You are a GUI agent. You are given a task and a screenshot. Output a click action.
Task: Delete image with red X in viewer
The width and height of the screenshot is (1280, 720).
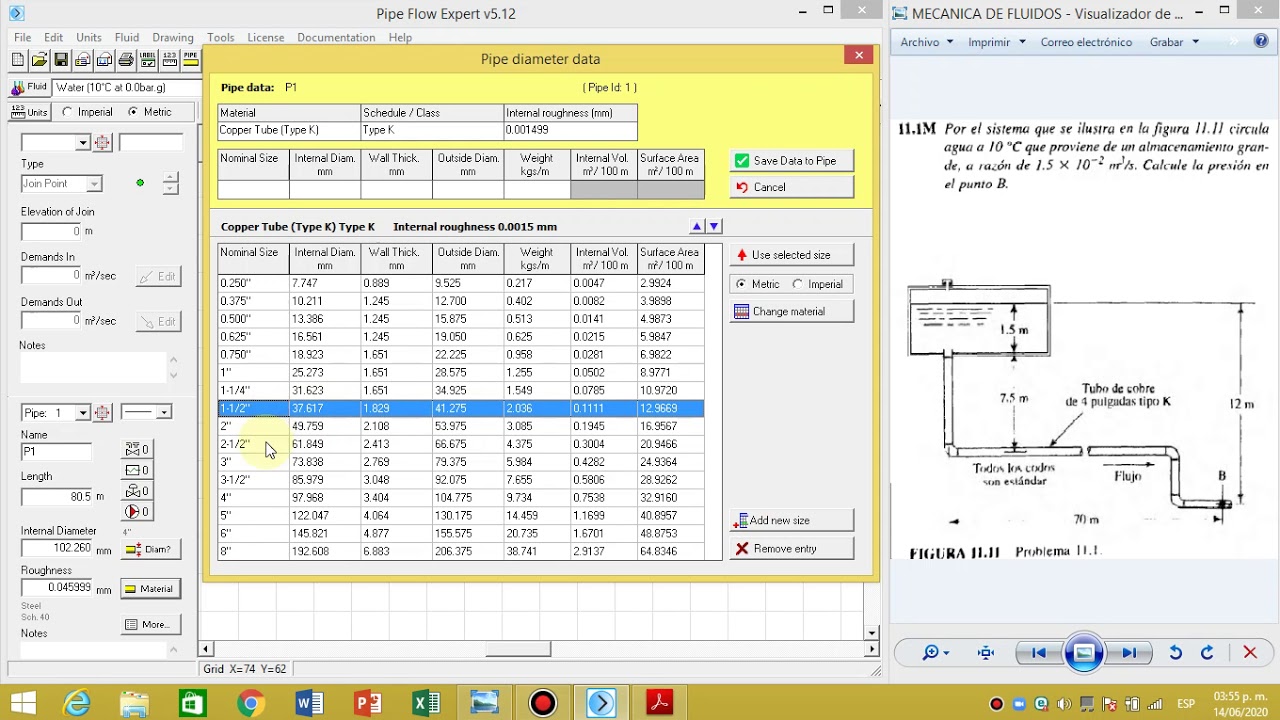[1250, 653]
